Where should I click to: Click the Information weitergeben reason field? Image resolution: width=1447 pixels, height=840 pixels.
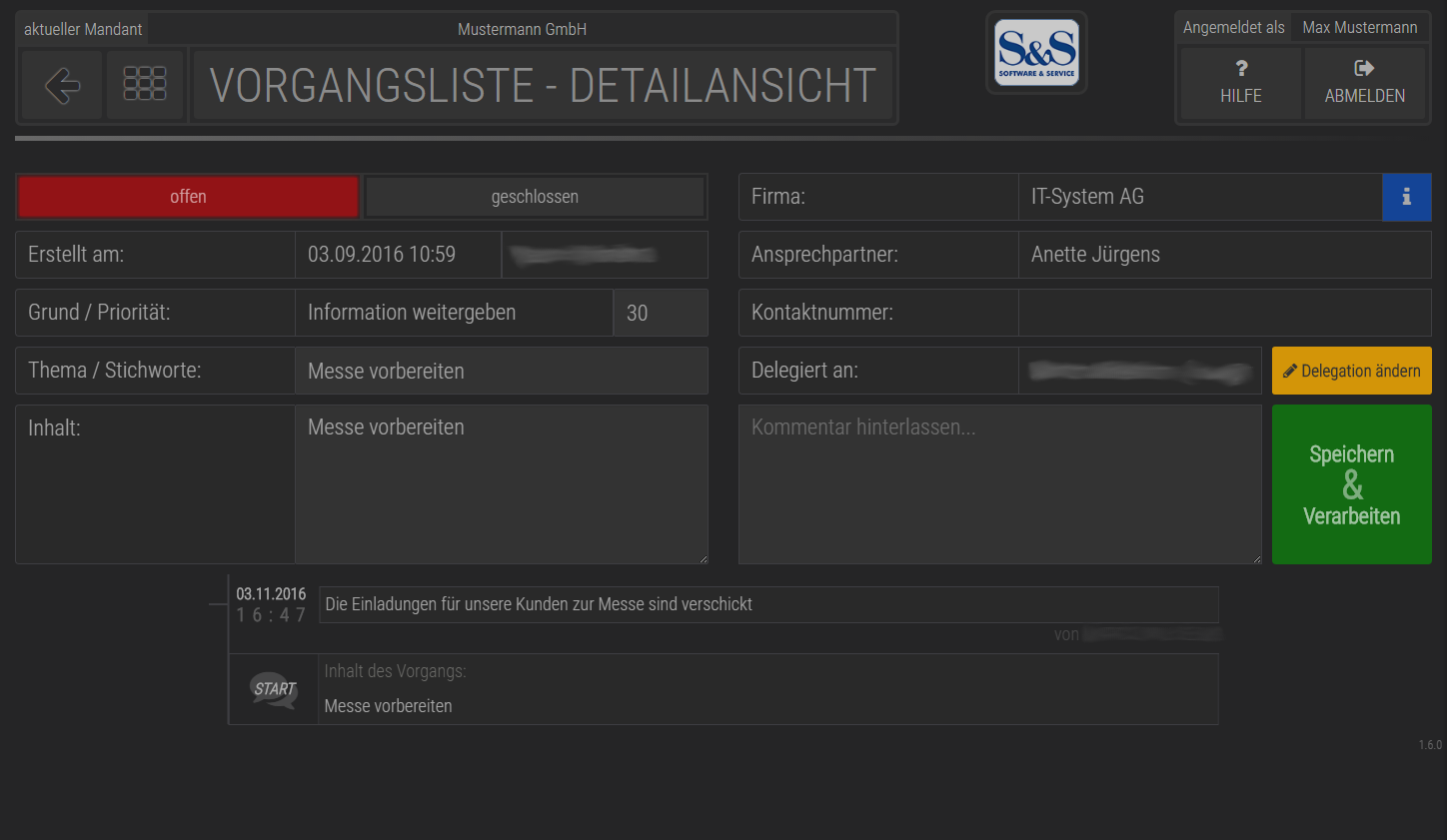coord(454,313)
